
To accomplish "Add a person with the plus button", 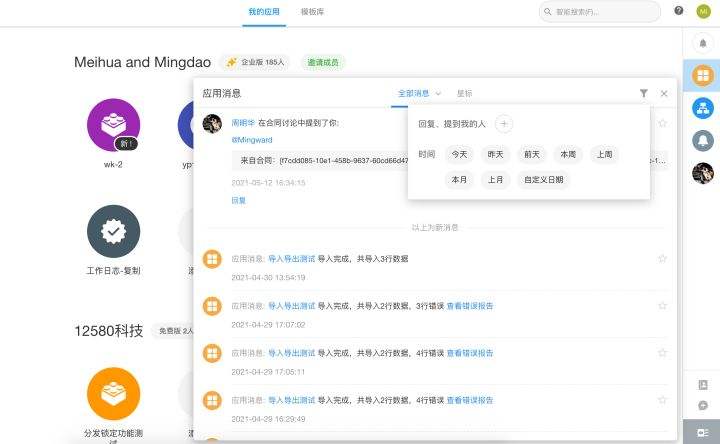I will [504, 124].
